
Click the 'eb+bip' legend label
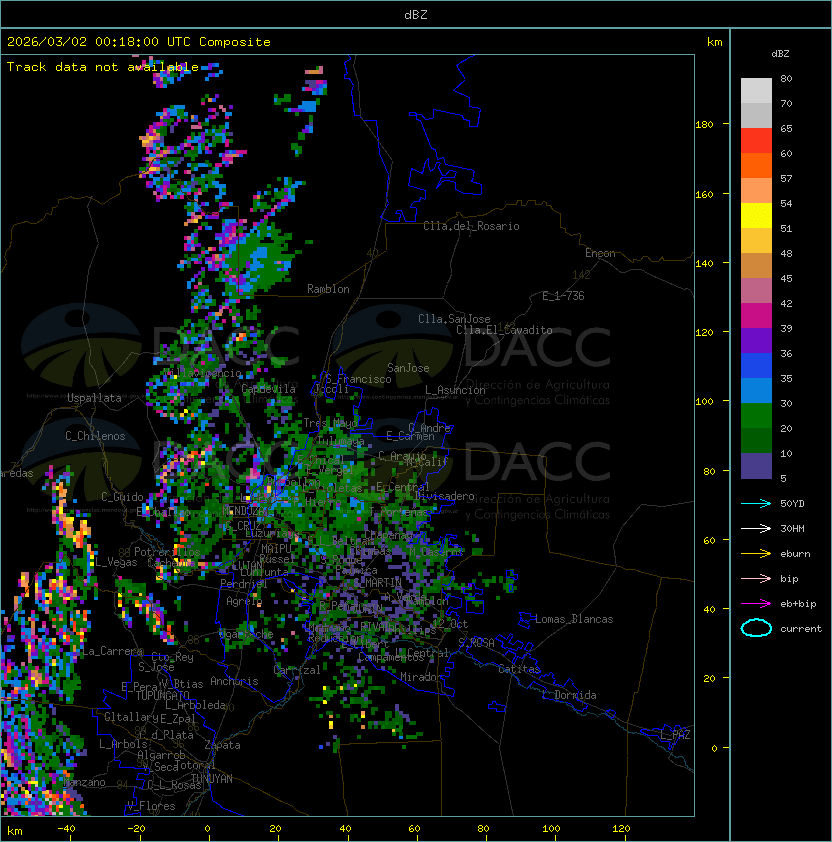798,604
